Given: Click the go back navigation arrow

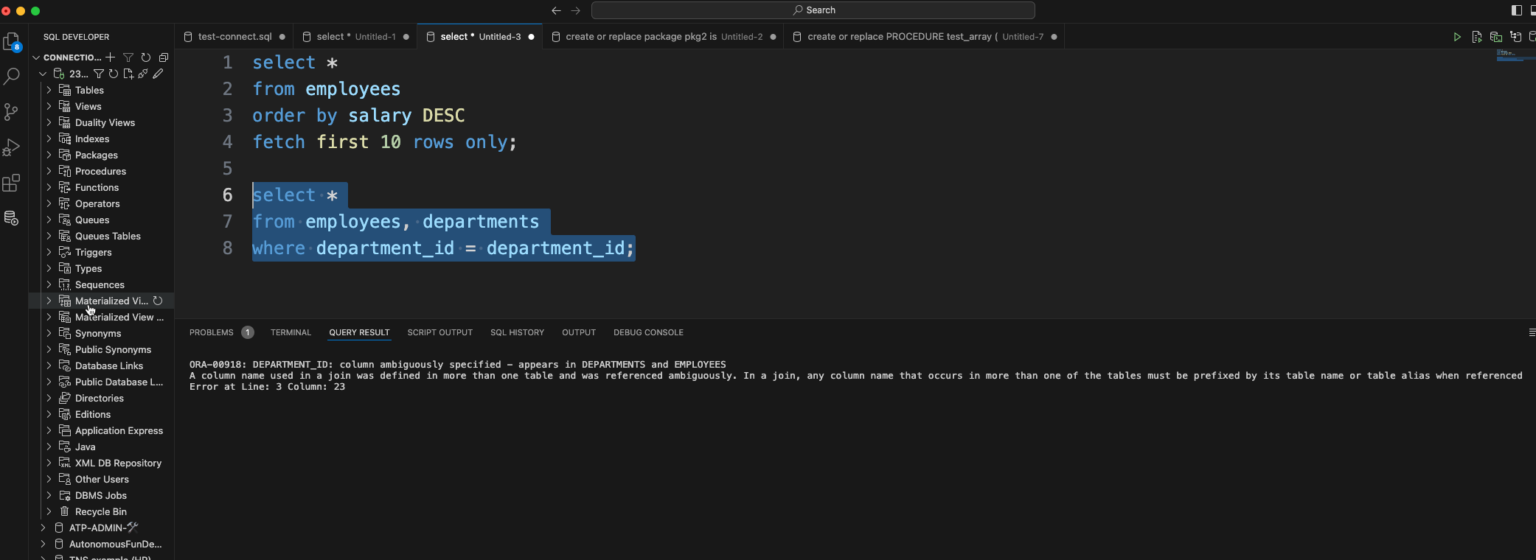Looking at the screenshot, I should [x=556, y=10].
